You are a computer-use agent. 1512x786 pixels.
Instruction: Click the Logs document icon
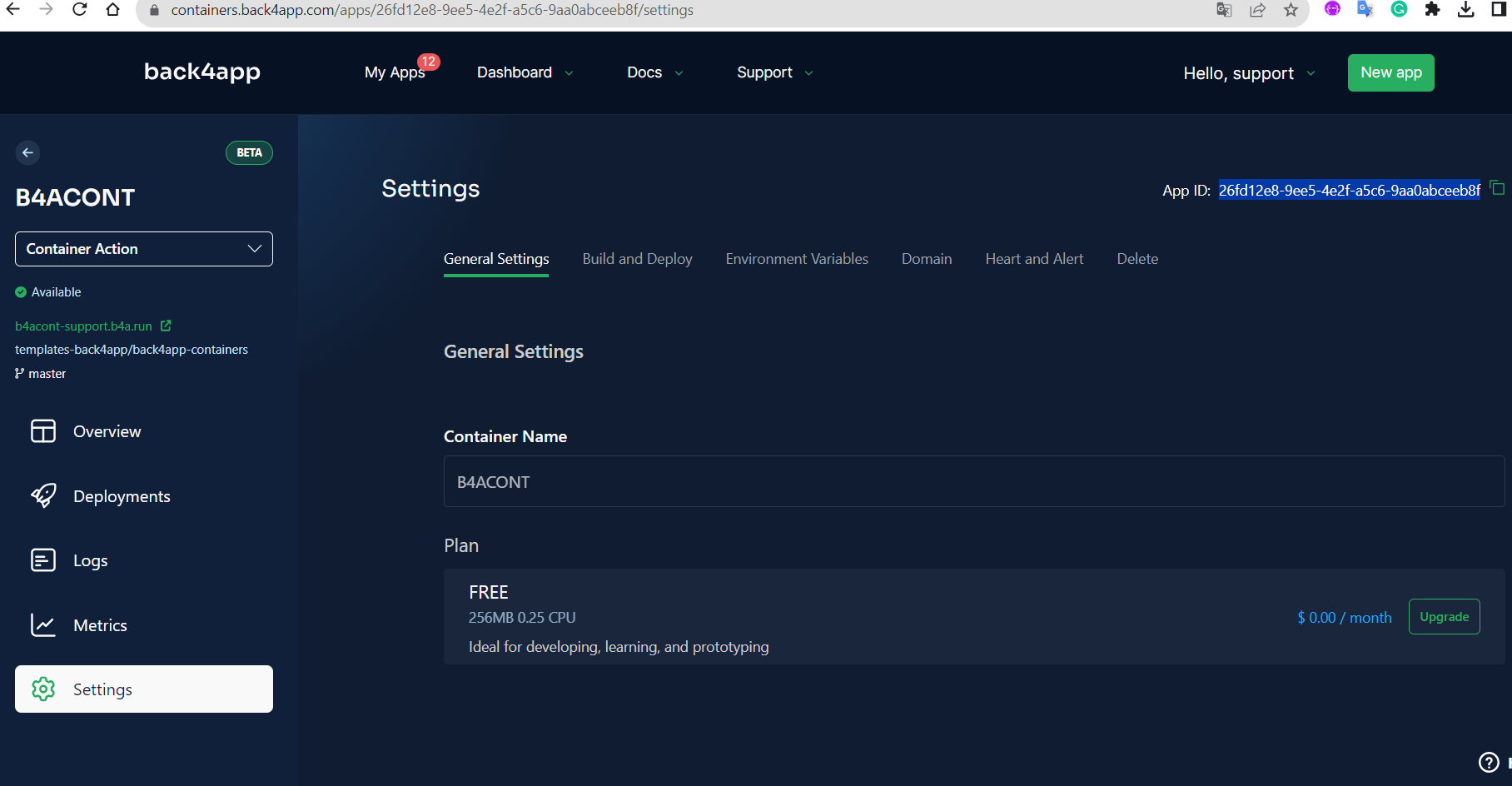tap(43, 560)
